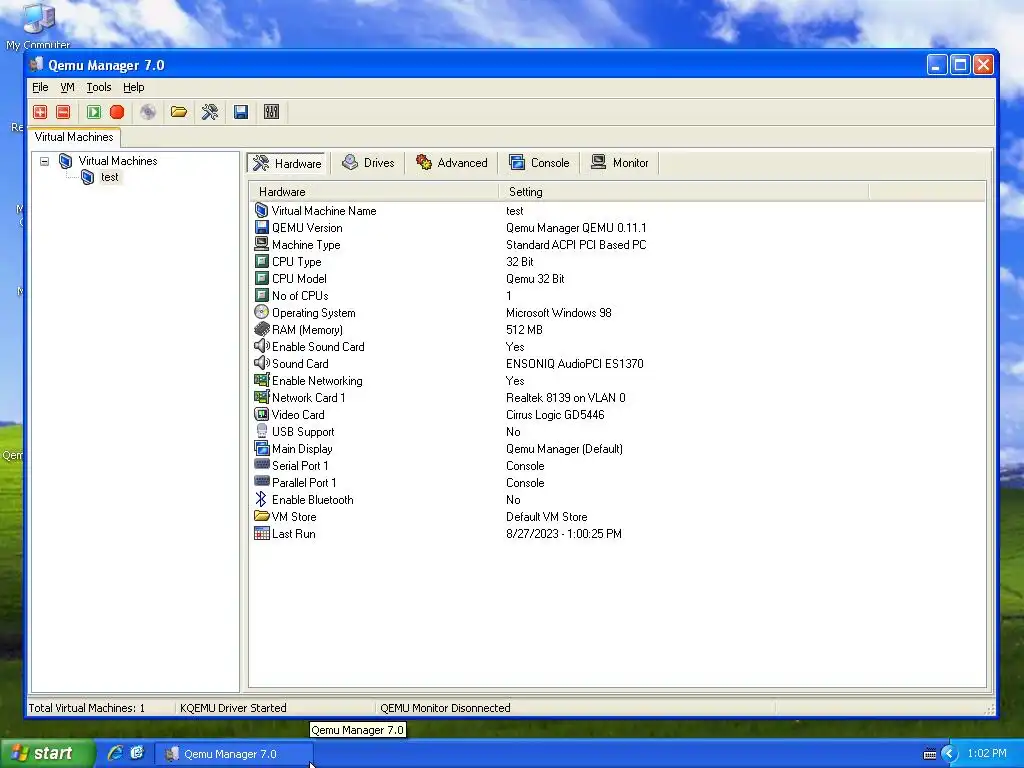Image resolution: width=1024 pixels, height=768 pixels.
Task: Click the second Quick Launch icon beside Internet Explorer
Action: [137, 753]
